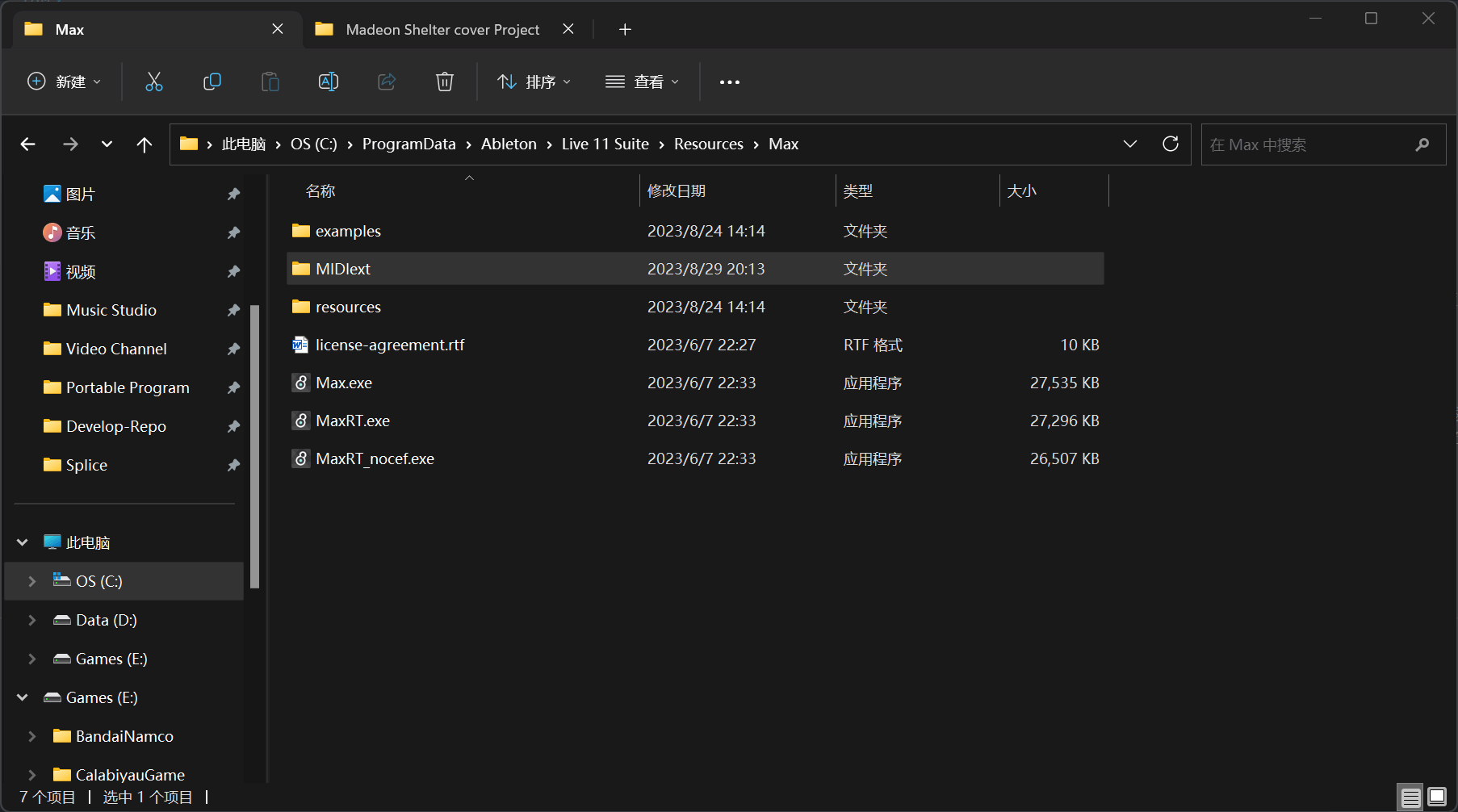
Task: Open the three-dot more options menu
Action: coord(729,82)
